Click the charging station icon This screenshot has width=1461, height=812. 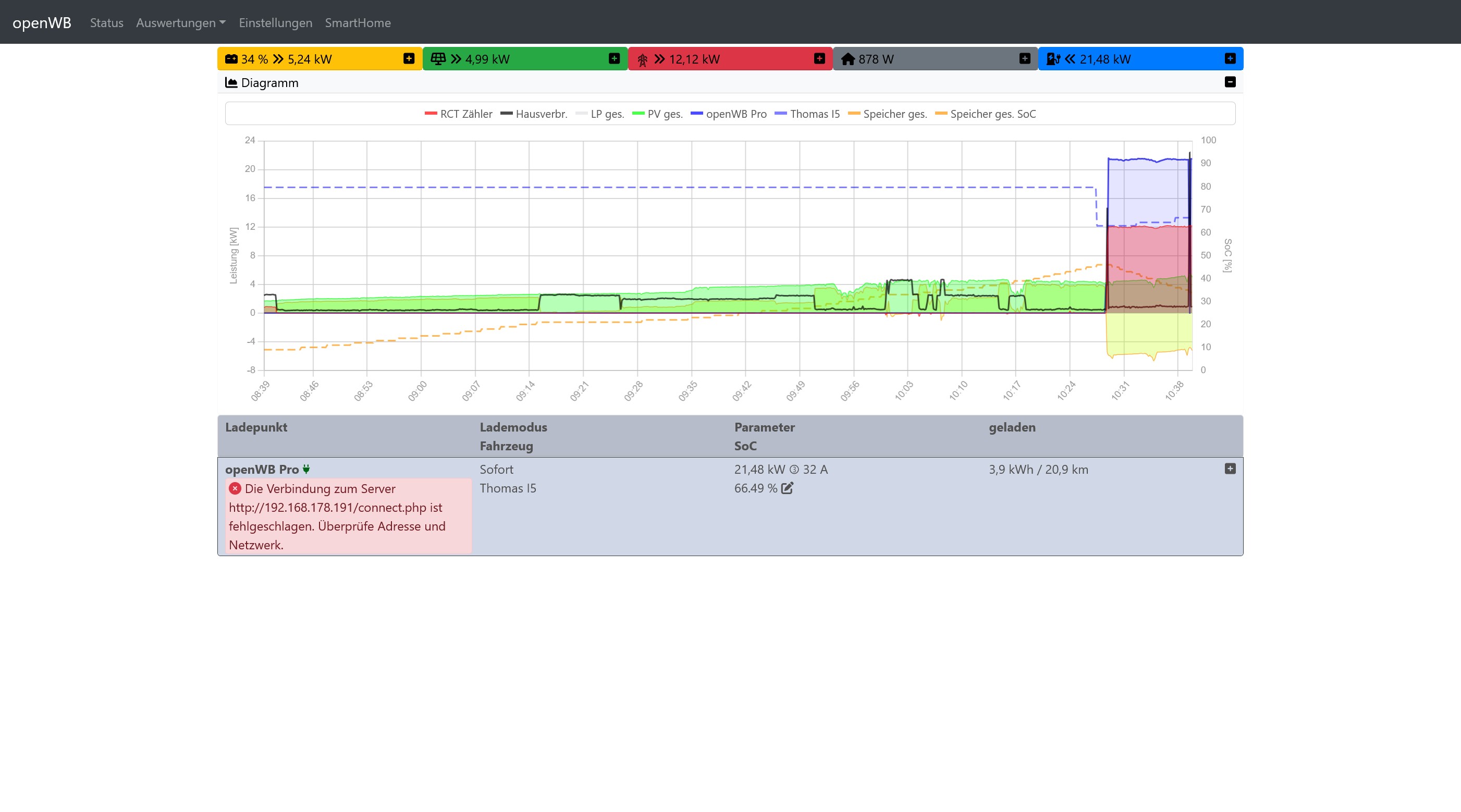click(x=1053, y=59)
